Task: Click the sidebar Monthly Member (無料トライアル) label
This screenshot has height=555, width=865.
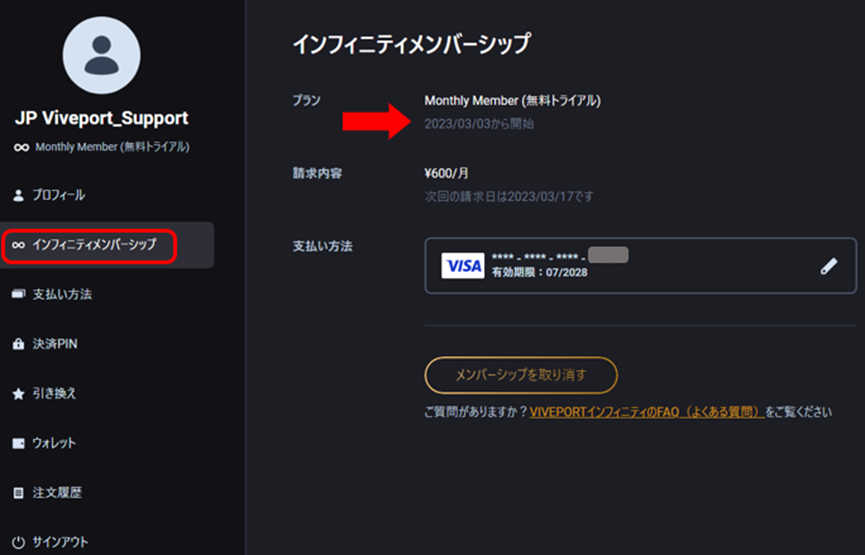Action: (113, 147)
